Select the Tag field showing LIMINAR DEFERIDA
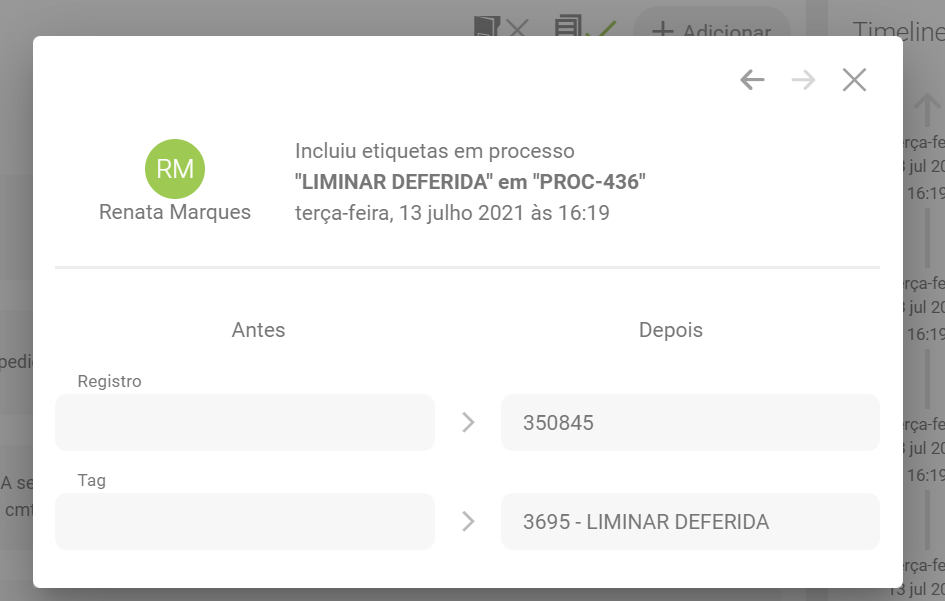This screenshot has height=601, width=945. coord(690,521)
